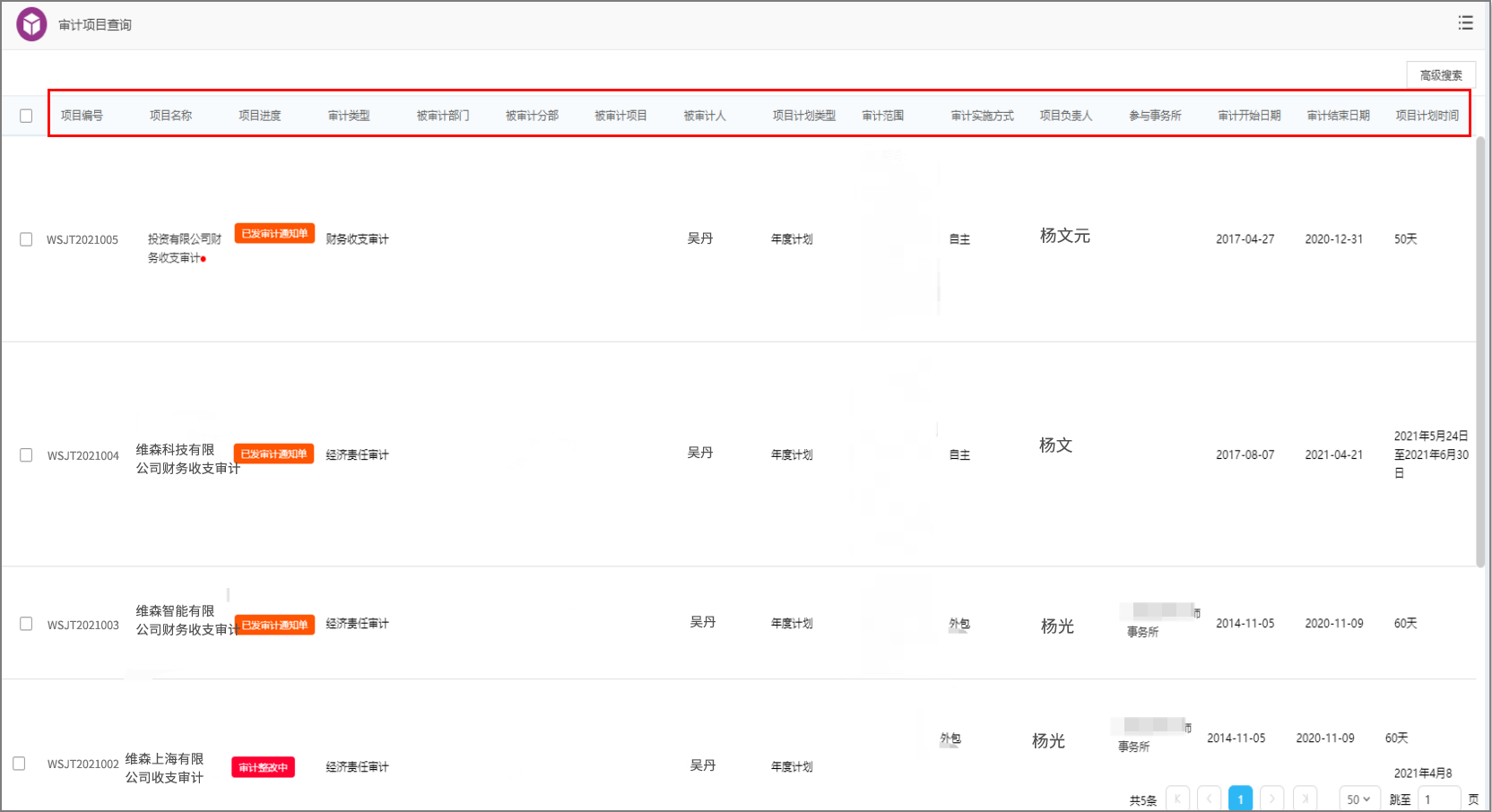Click the 项目负责人 column header
The width and height of the screenshot is (1492, 812).
pos(1066,116)
